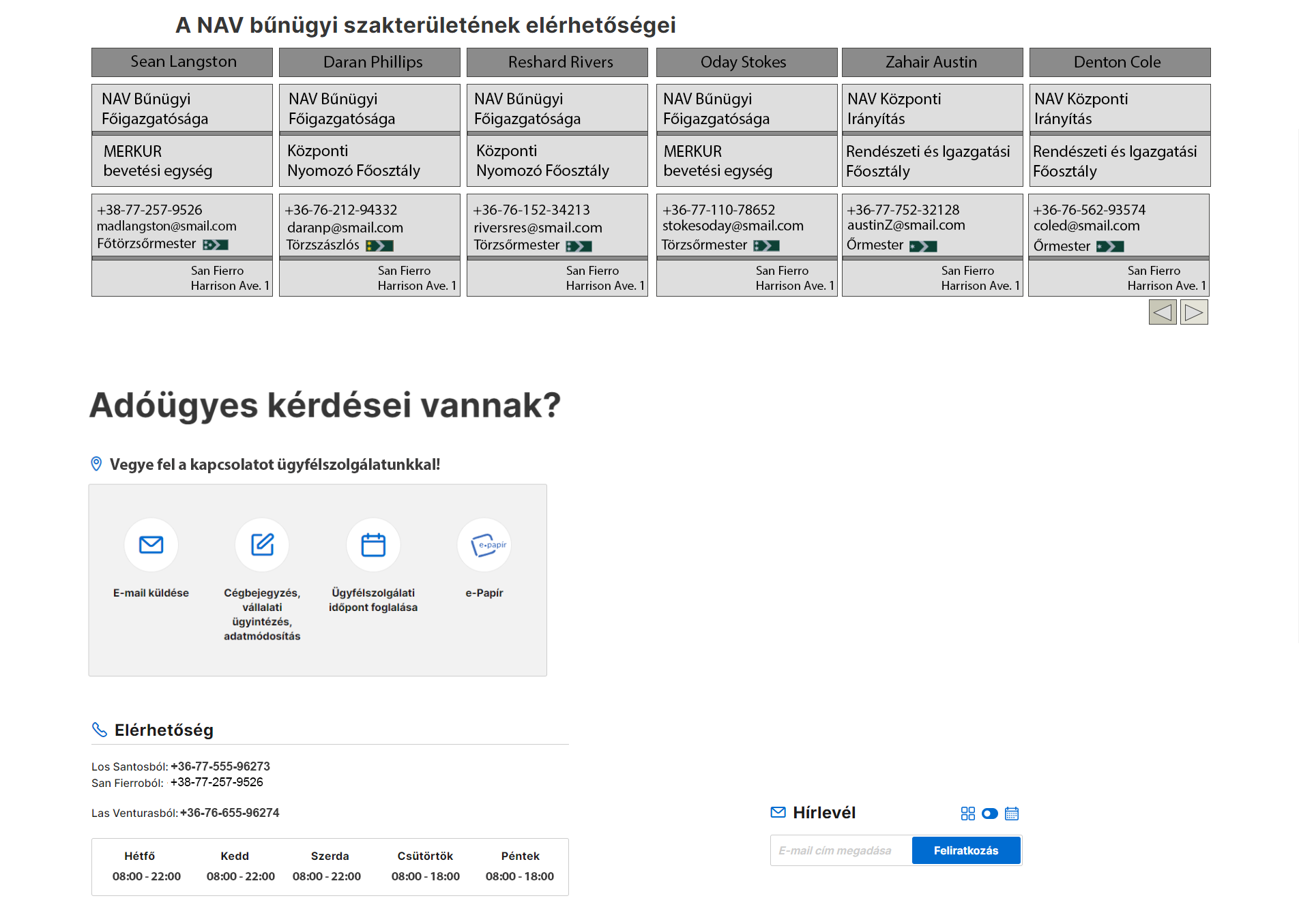
Task: Click the Csütörtök opening hours cell
Action: tap(426, 876)
